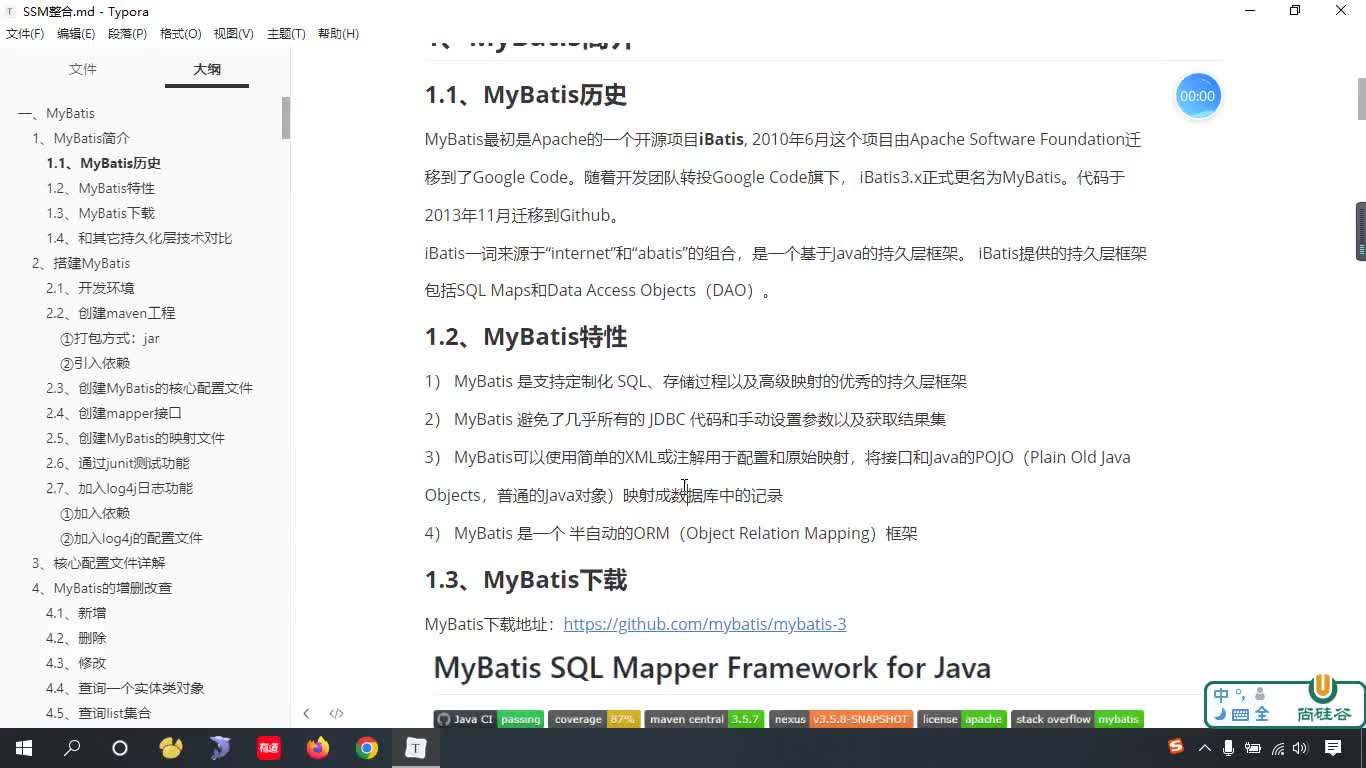This screenshot has height=768, width=1366.
Task: Open the 文件(F) menu
Action: point(25,34)
